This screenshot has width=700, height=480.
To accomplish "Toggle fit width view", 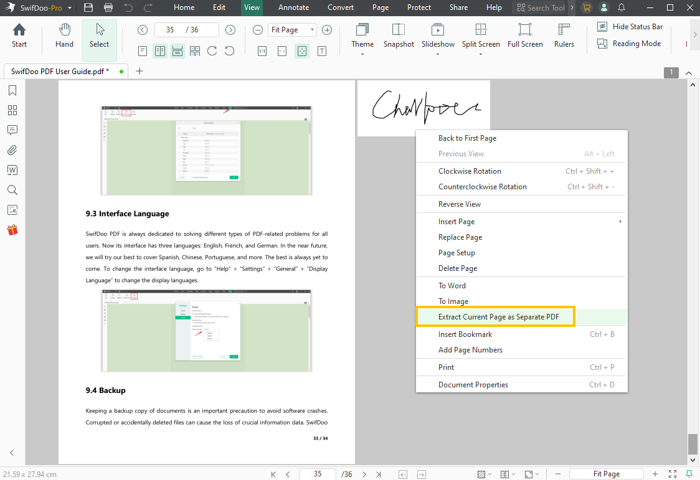I will pos(282,51).
